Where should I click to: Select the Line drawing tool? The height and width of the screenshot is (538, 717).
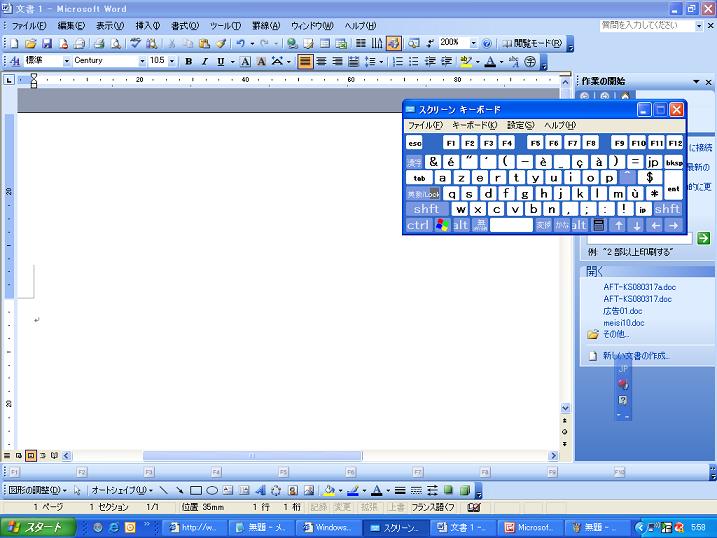click(163, 490)
